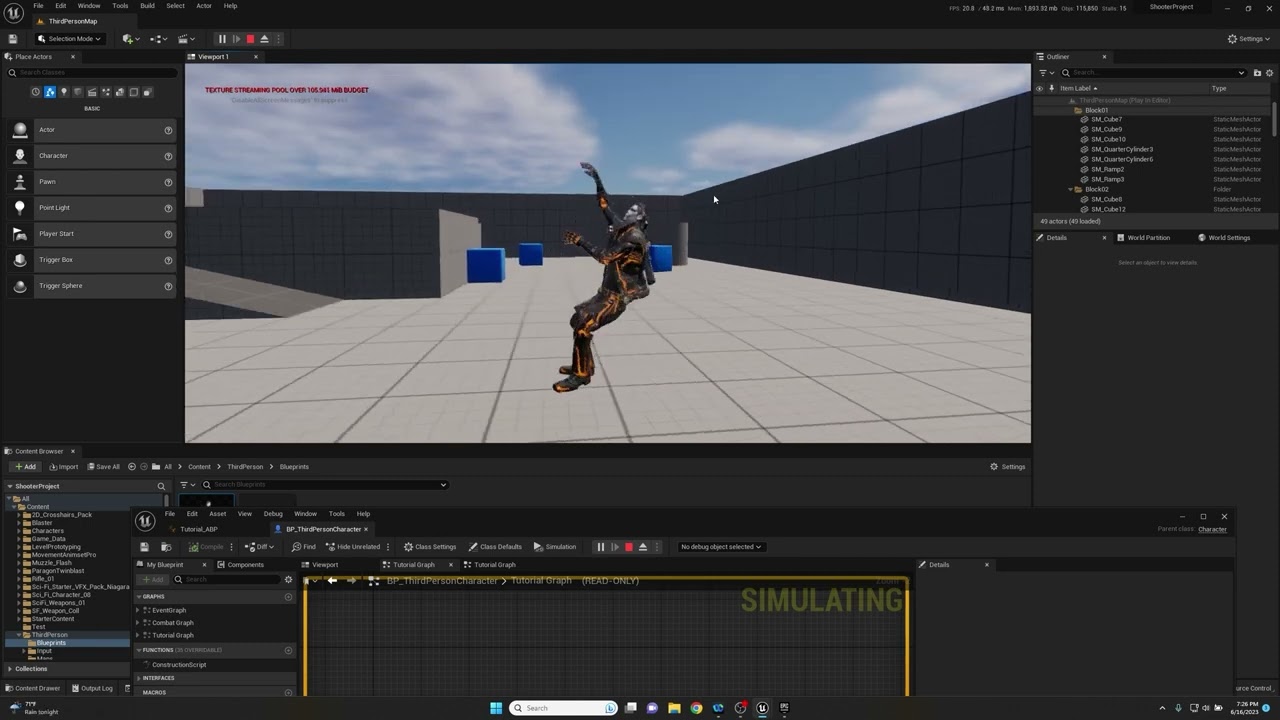Open the Content Drawer
Viewport: 1280px width, 720px height.
(x=32, y=688)
